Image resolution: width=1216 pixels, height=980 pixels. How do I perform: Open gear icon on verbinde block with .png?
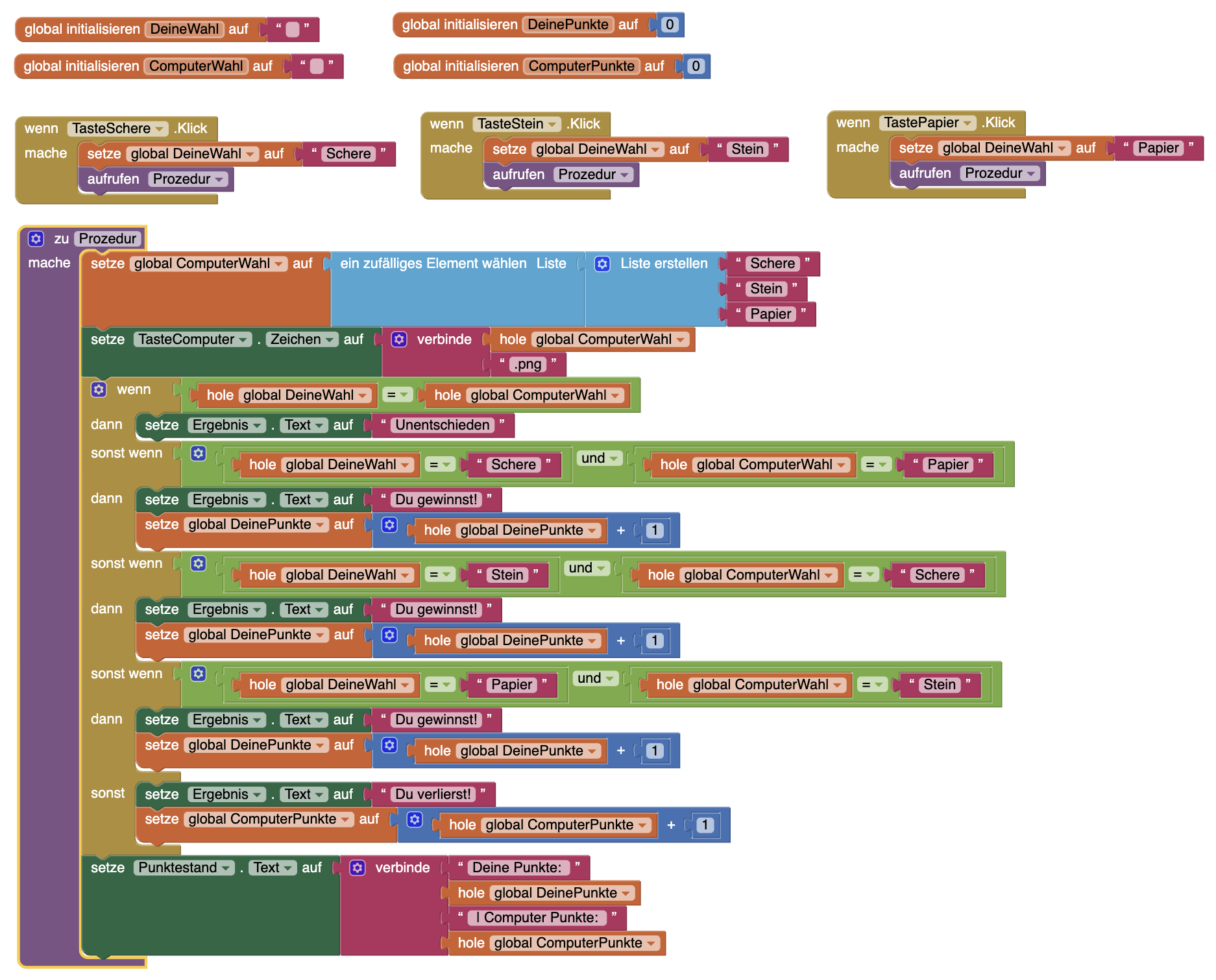pyautogui.click(x=399, y=339)
